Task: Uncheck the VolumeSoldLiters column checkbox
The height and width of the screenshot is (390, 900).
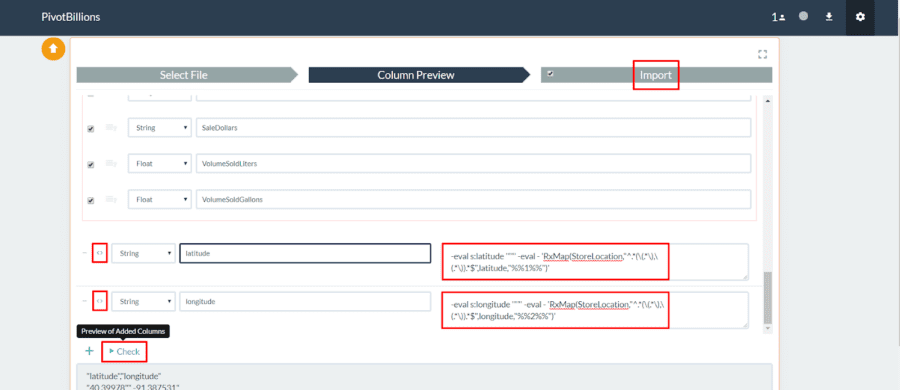Action: pos(90,165)
